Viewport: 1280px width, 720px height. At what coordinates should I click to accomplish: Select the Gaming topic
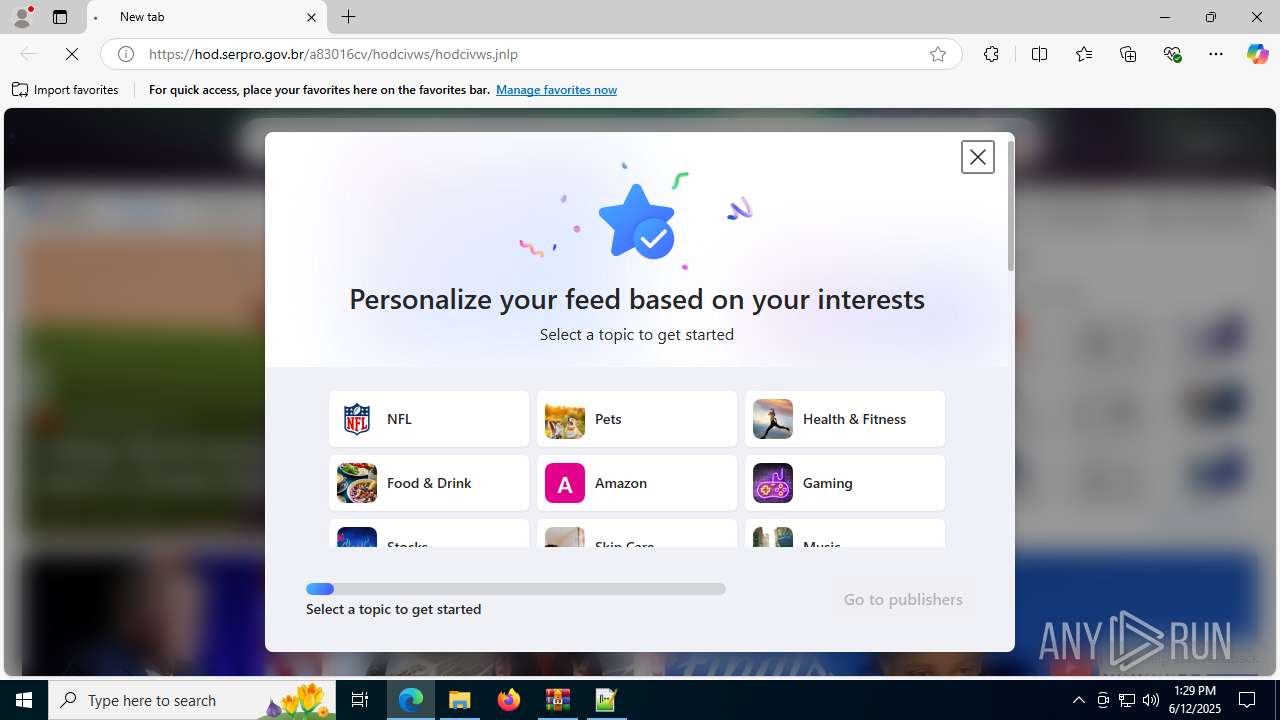coord(845,483)
